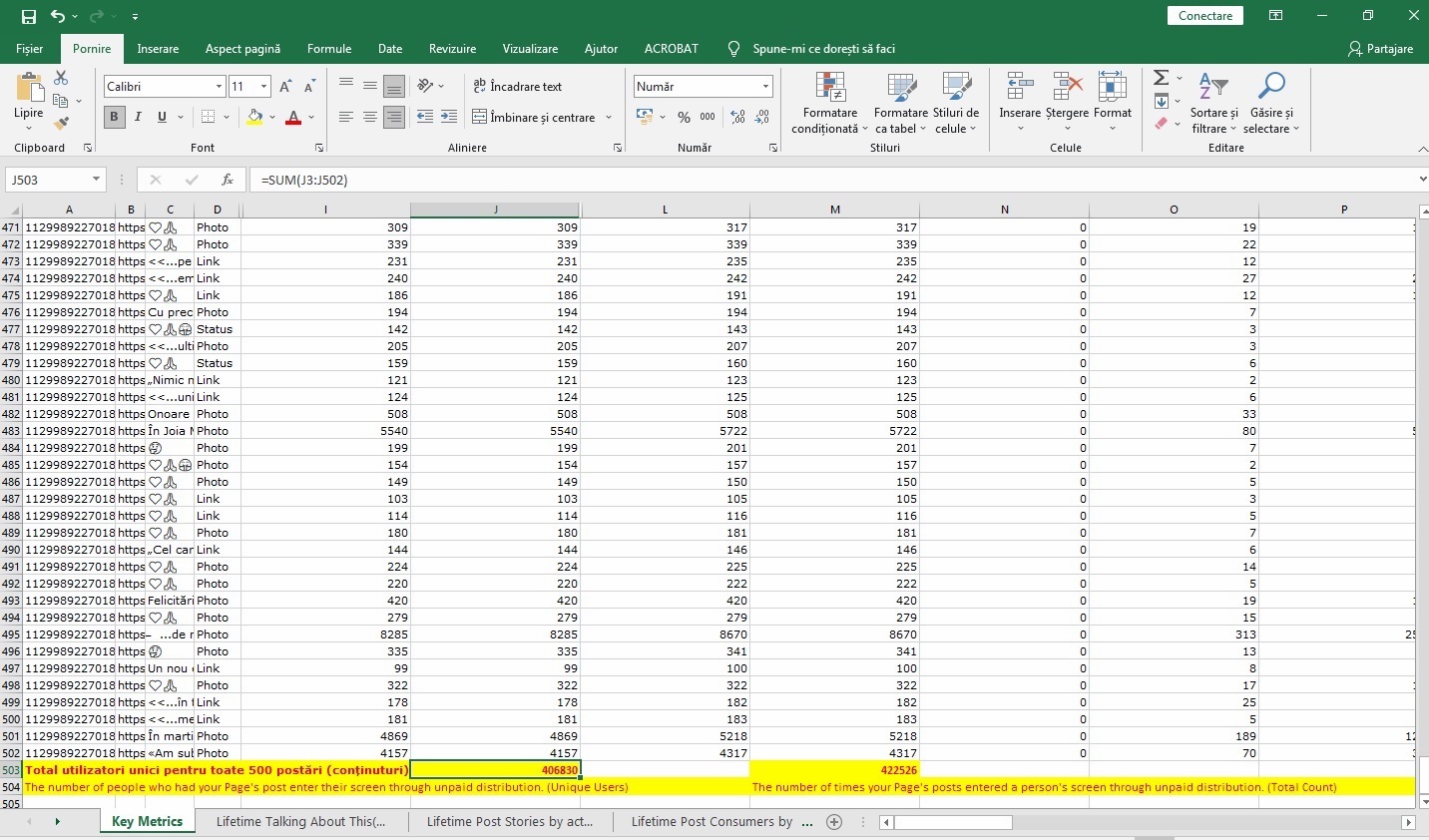The width and height of the screenshot is (1429, 840).
Task: Click the text orientation icon
Action: click(x=426, y=86)
